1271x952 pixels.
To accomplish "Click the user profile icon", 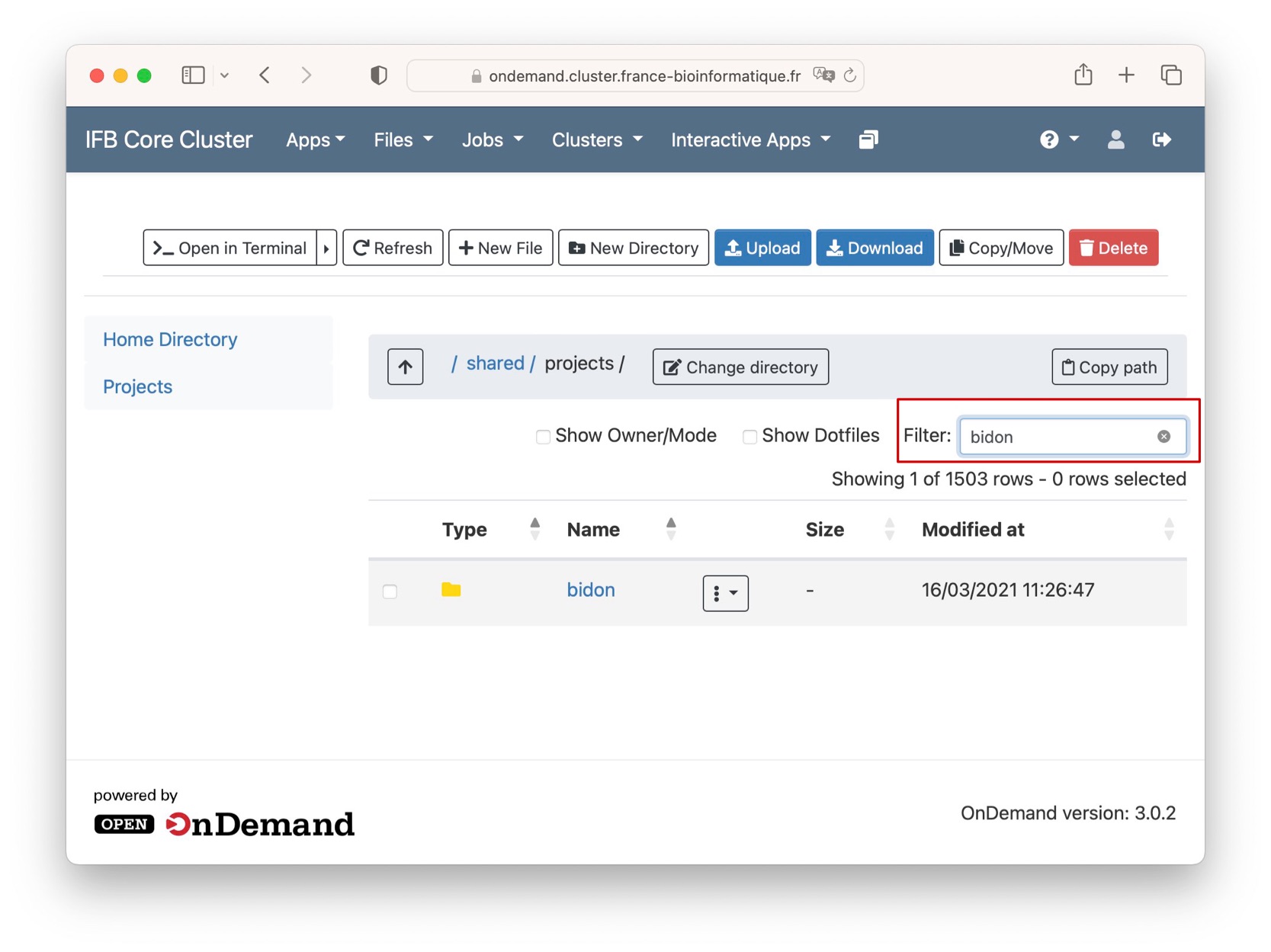I will pos(1115,139).
